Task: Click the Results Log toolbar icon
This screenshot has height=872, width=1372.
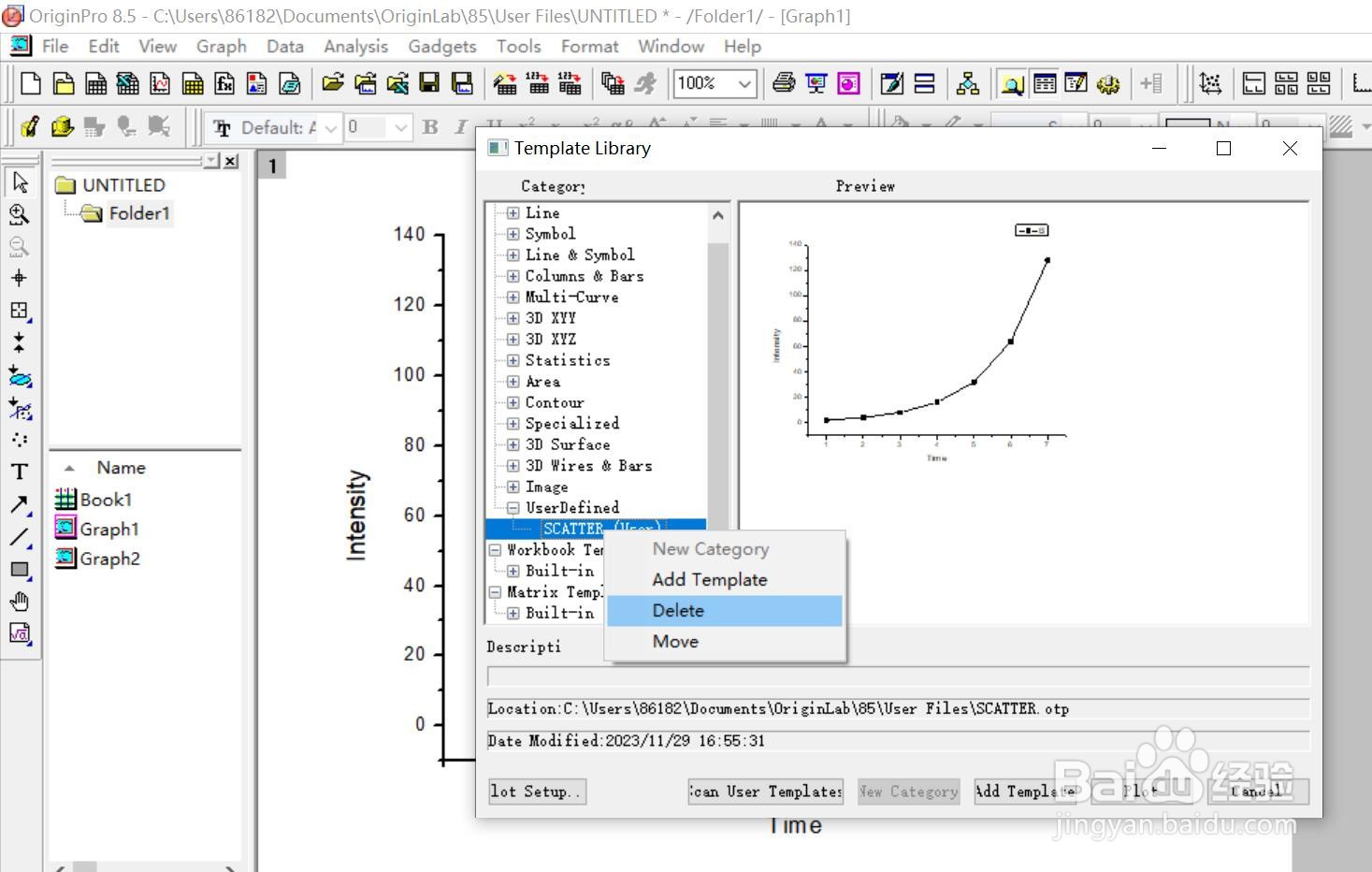Action: (x=1045, y=84)
